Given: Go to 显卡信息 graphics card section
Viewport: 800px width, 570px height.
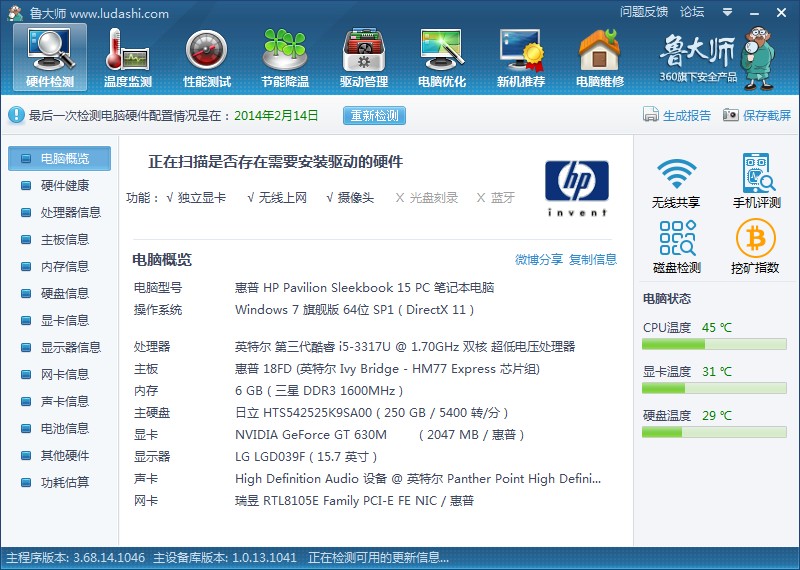Looking at the screenshot, I should pyautogui.click(x=64, y=321).
